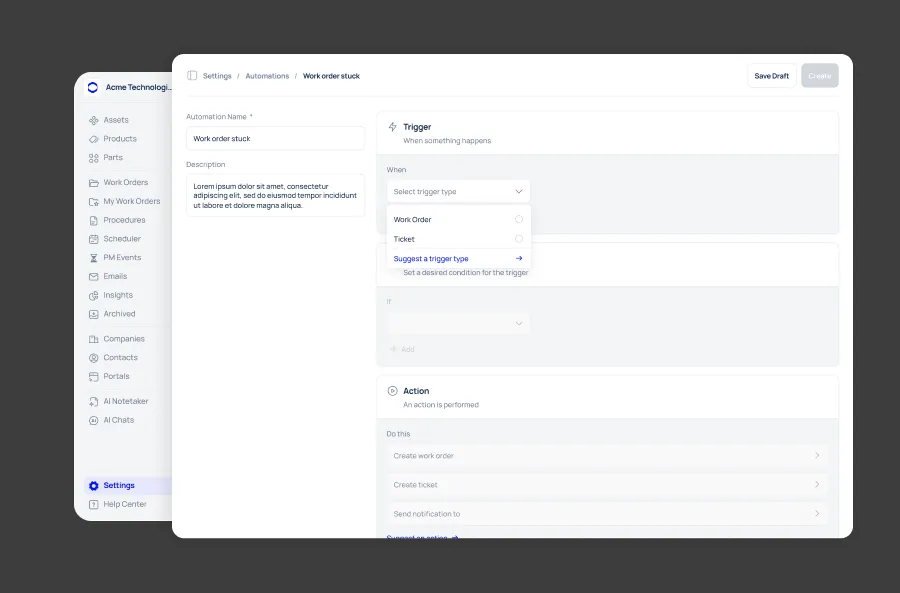Click Archived in the sidebar

119,314
